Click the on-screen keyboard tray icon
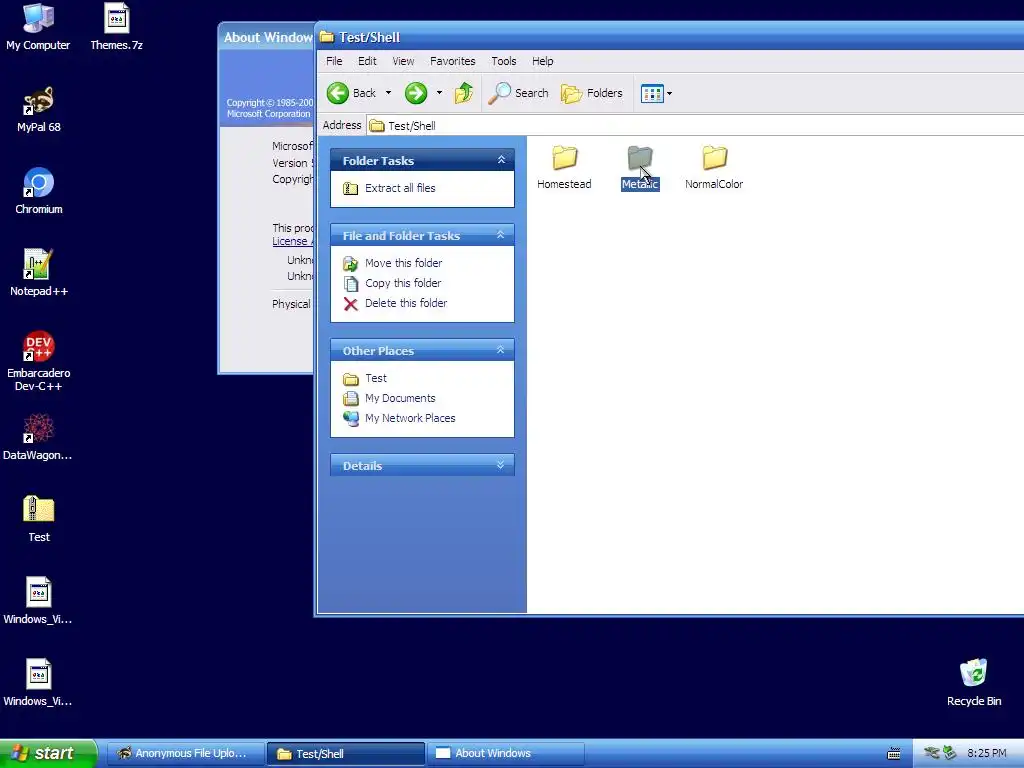 click(x=893, y=754)
